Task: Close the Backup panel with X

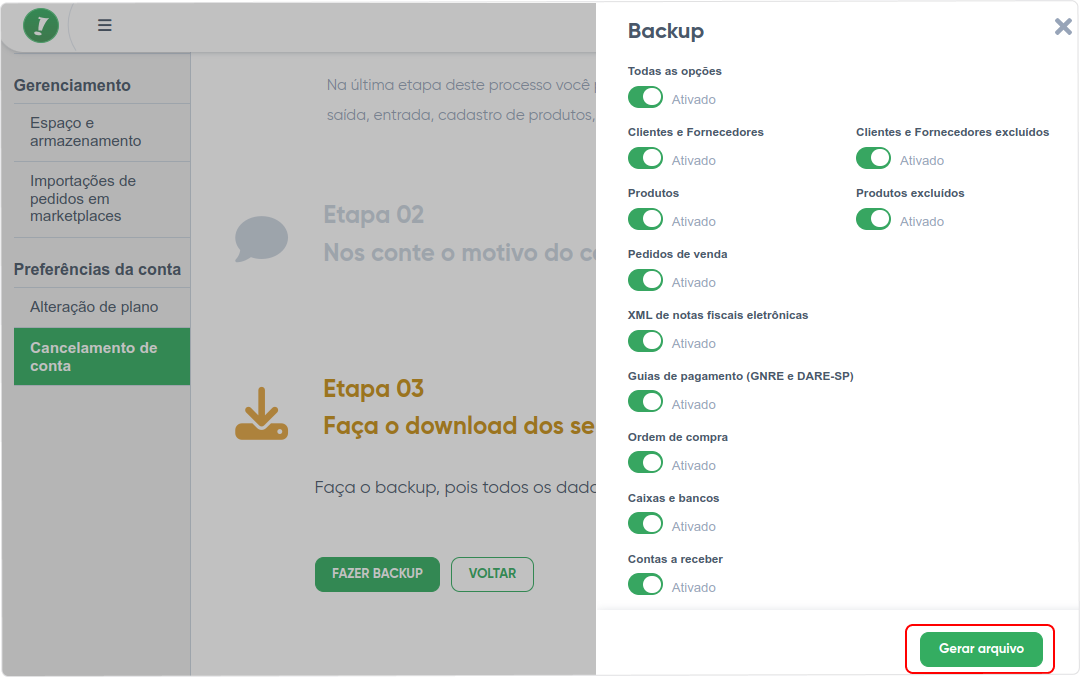Action: (x=1063, y=27)
